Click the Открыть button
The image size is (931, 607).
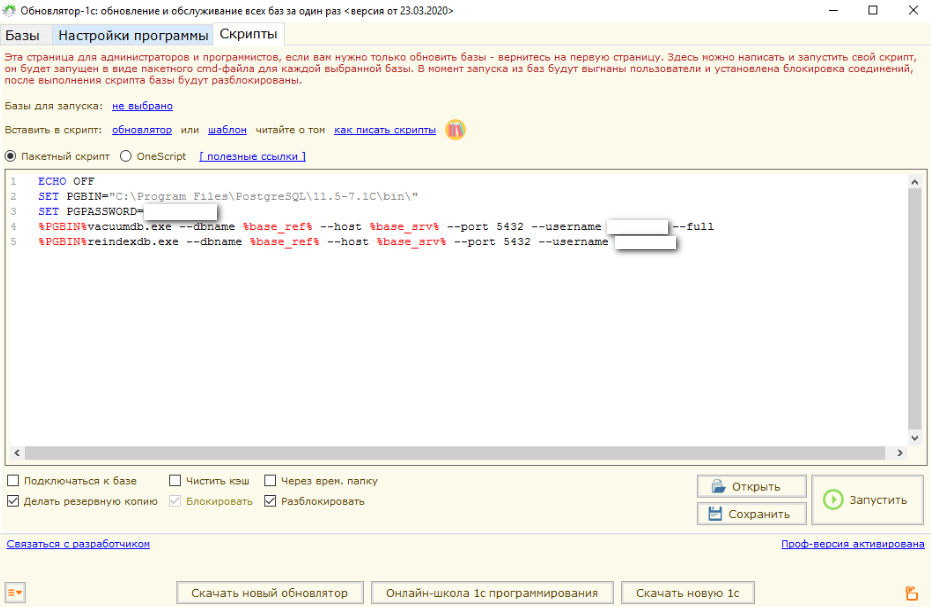click(752, 486)
